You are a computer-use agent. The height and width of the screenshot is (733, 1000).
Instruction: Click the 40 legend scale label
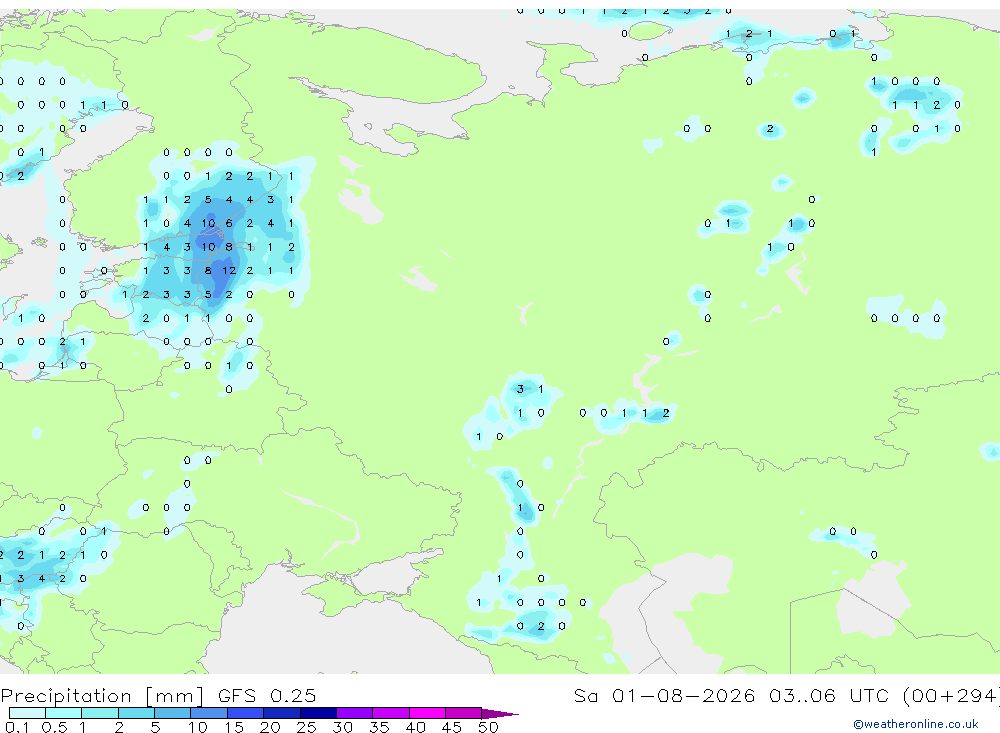pyautogui.click(x=416, y=727)
